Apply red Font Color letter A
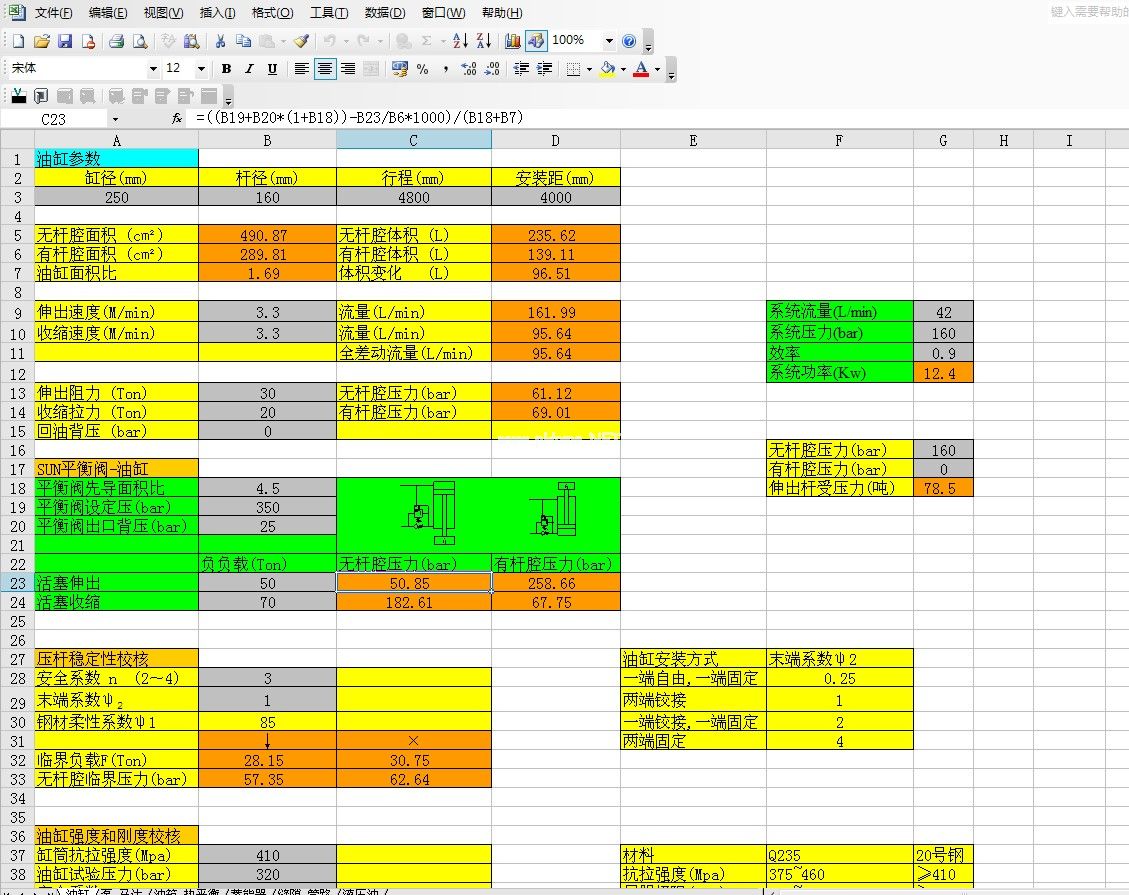 tap(642, 68)
